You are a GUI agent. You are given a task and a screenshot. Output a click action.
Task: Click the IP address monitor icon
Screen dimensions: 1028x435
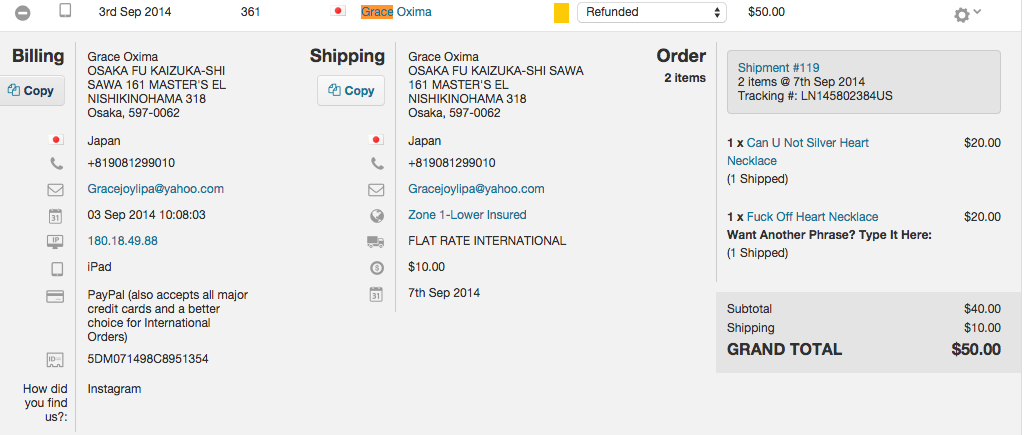pyautogui.click(x=56, y=241)
